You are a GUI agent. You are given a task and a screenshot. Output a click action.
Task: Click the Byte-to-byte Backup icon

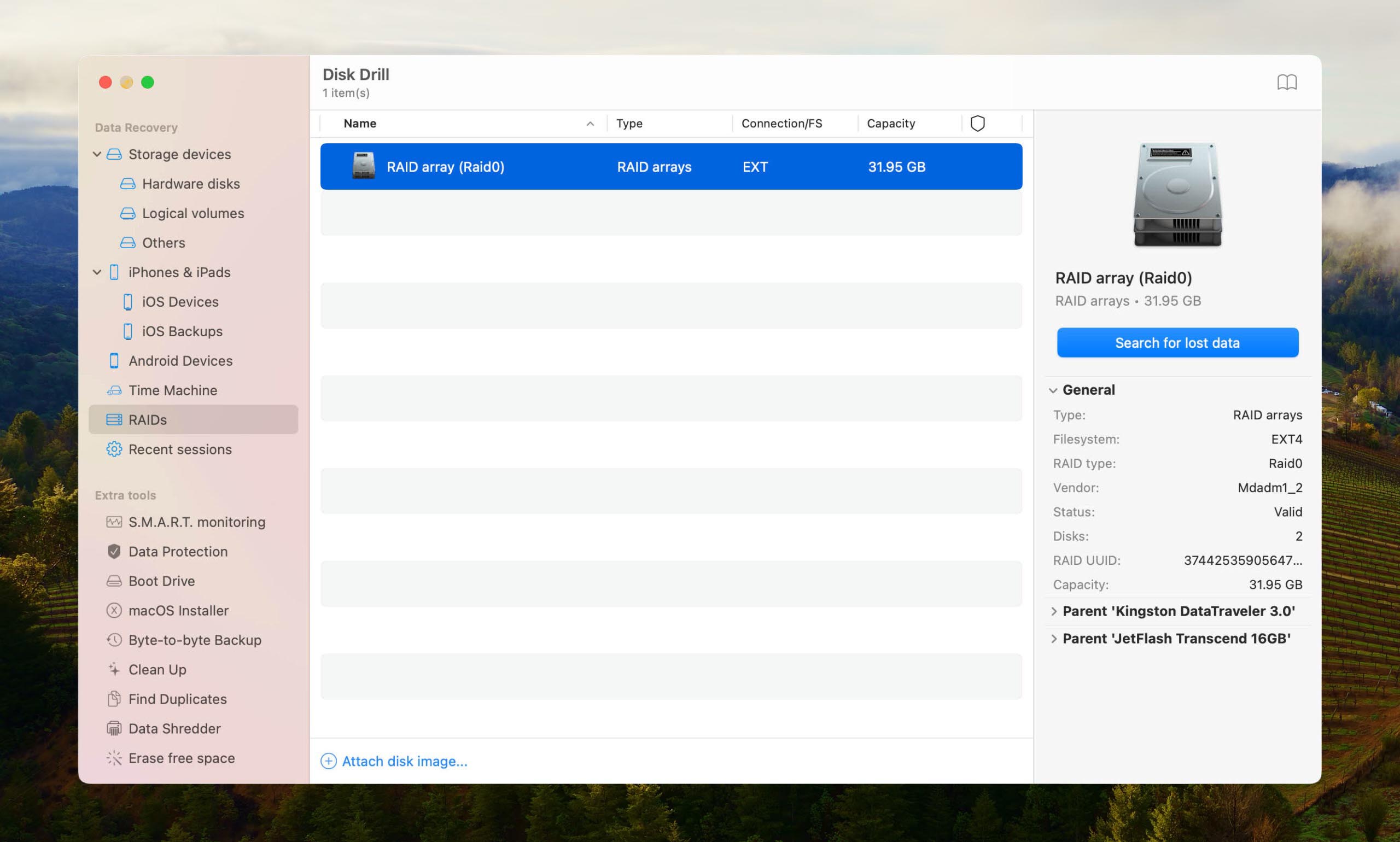tap(113, 639)
